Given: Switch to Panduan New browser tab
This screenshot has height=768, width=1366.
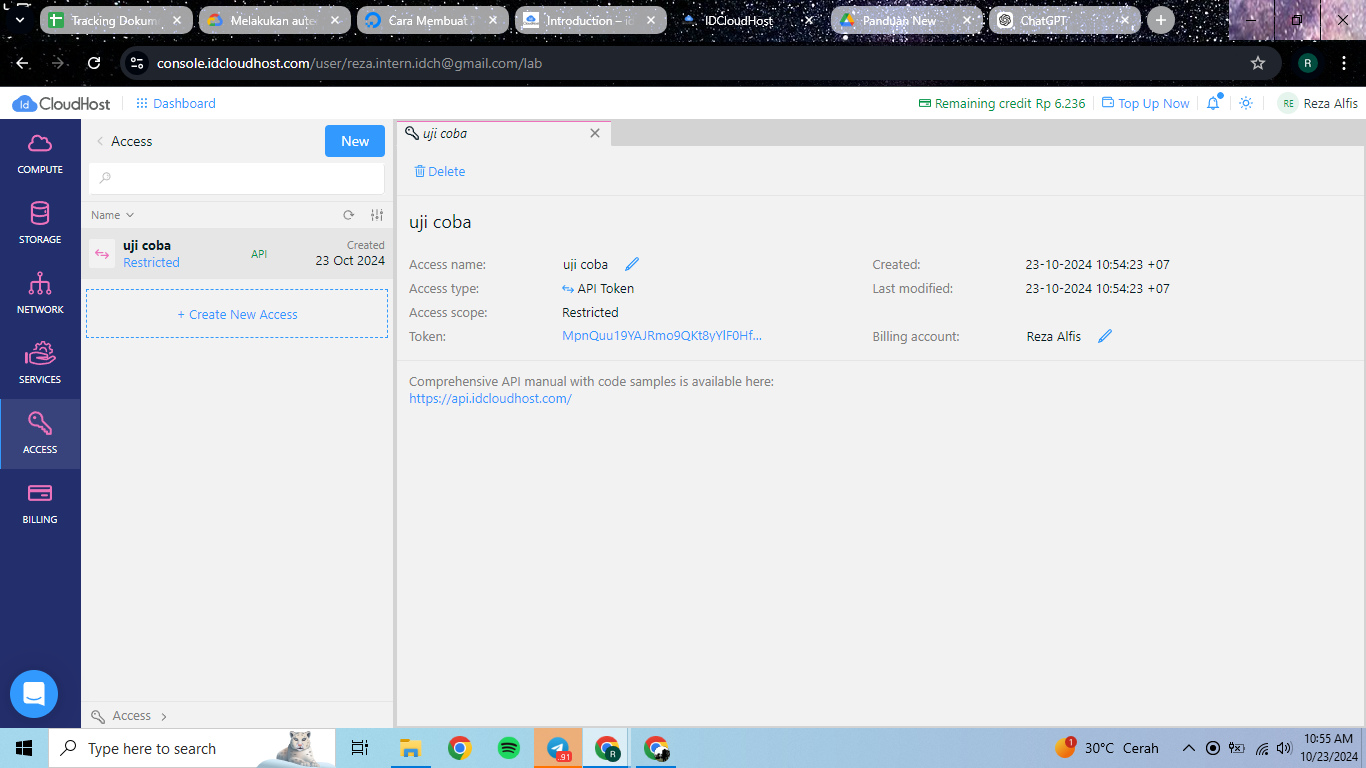Looking at the screenshot, I should (906, 20).
